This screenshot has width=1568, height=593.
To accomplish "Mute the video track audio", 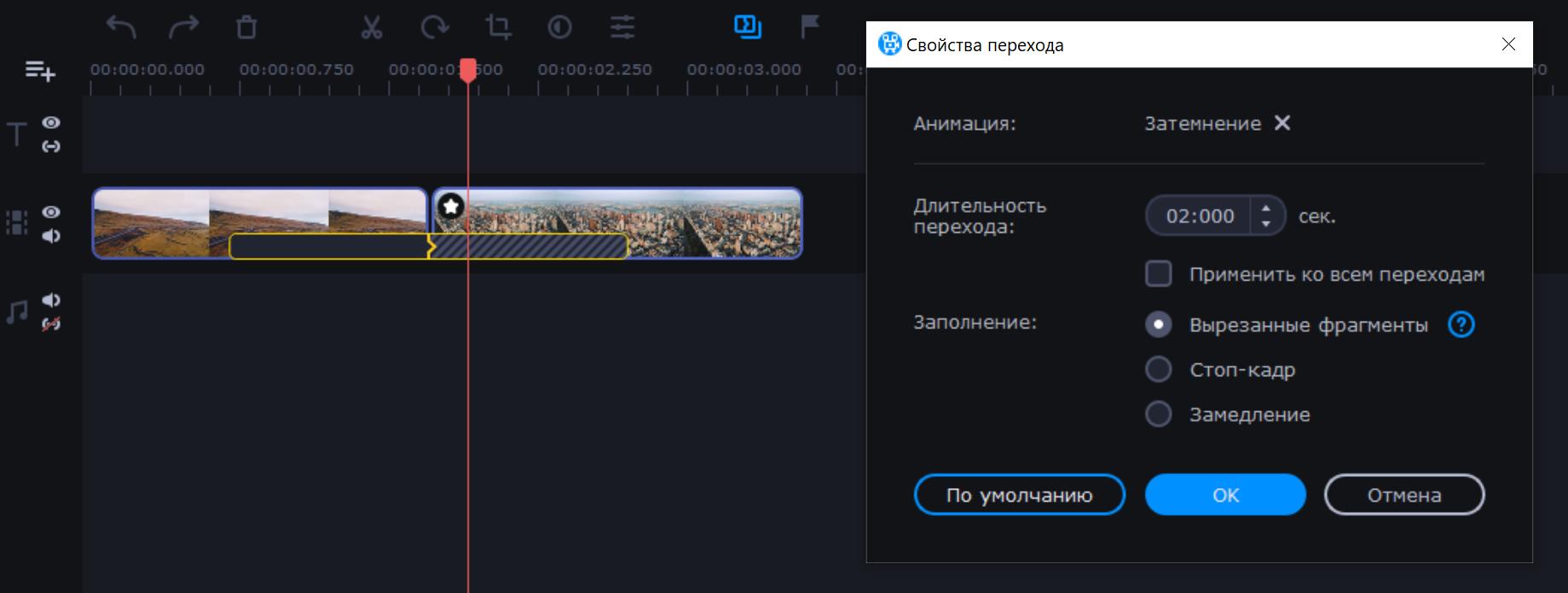I will tap(51, 235).
